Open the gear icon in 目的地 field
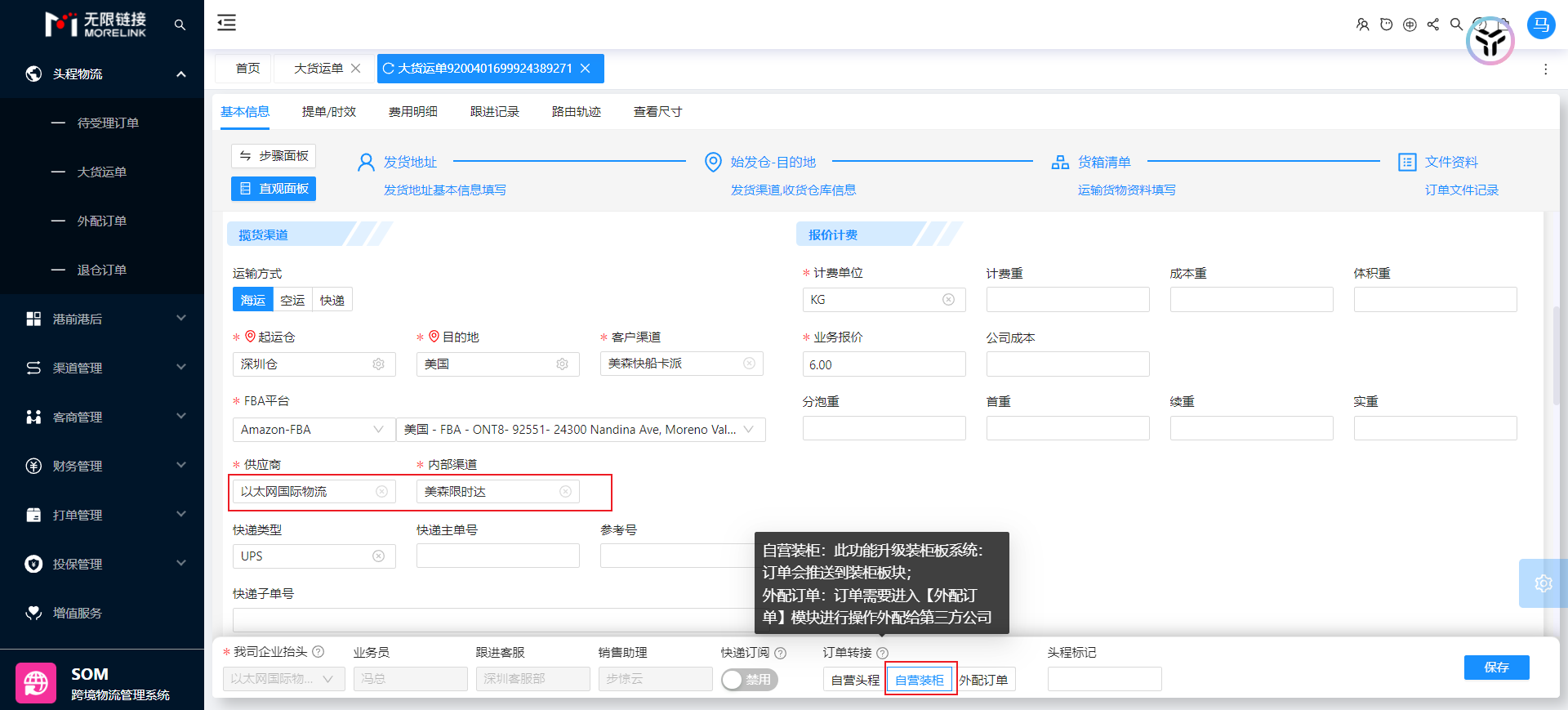Viewport: 1568px width, 710px height. coord(562,364)
